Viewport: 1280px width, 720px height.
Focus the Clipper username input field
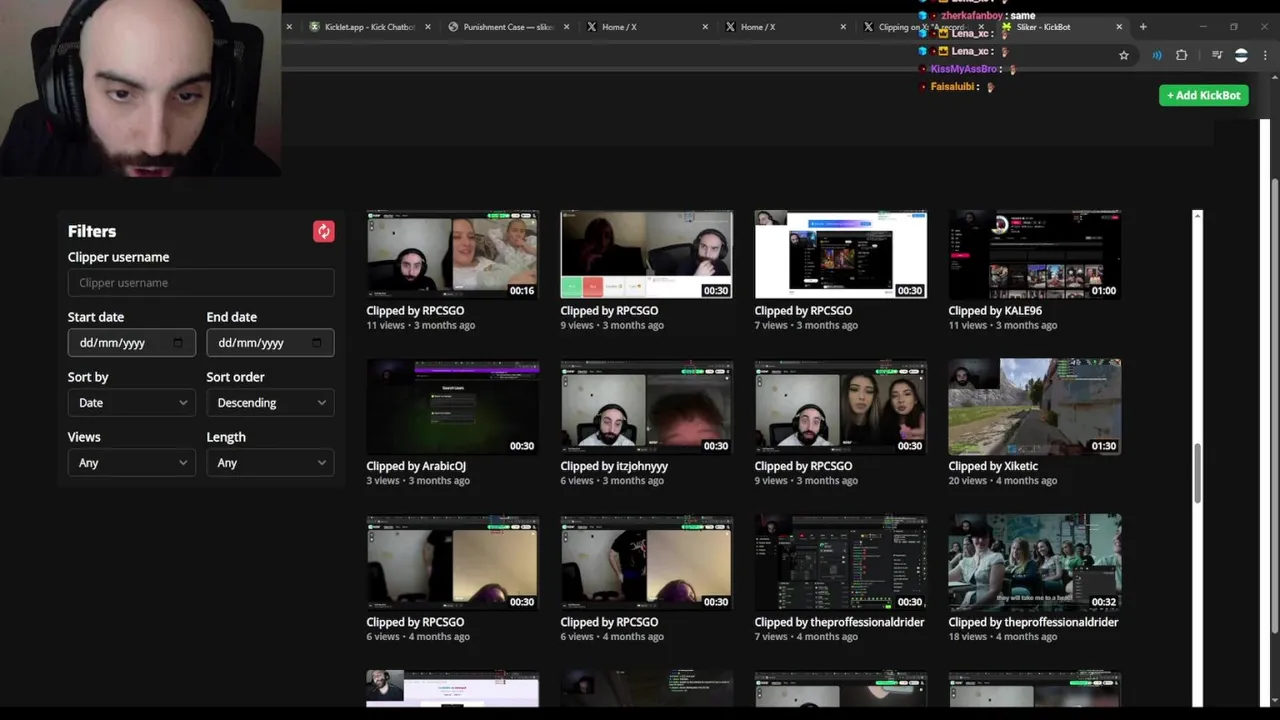tap(201, 283)
